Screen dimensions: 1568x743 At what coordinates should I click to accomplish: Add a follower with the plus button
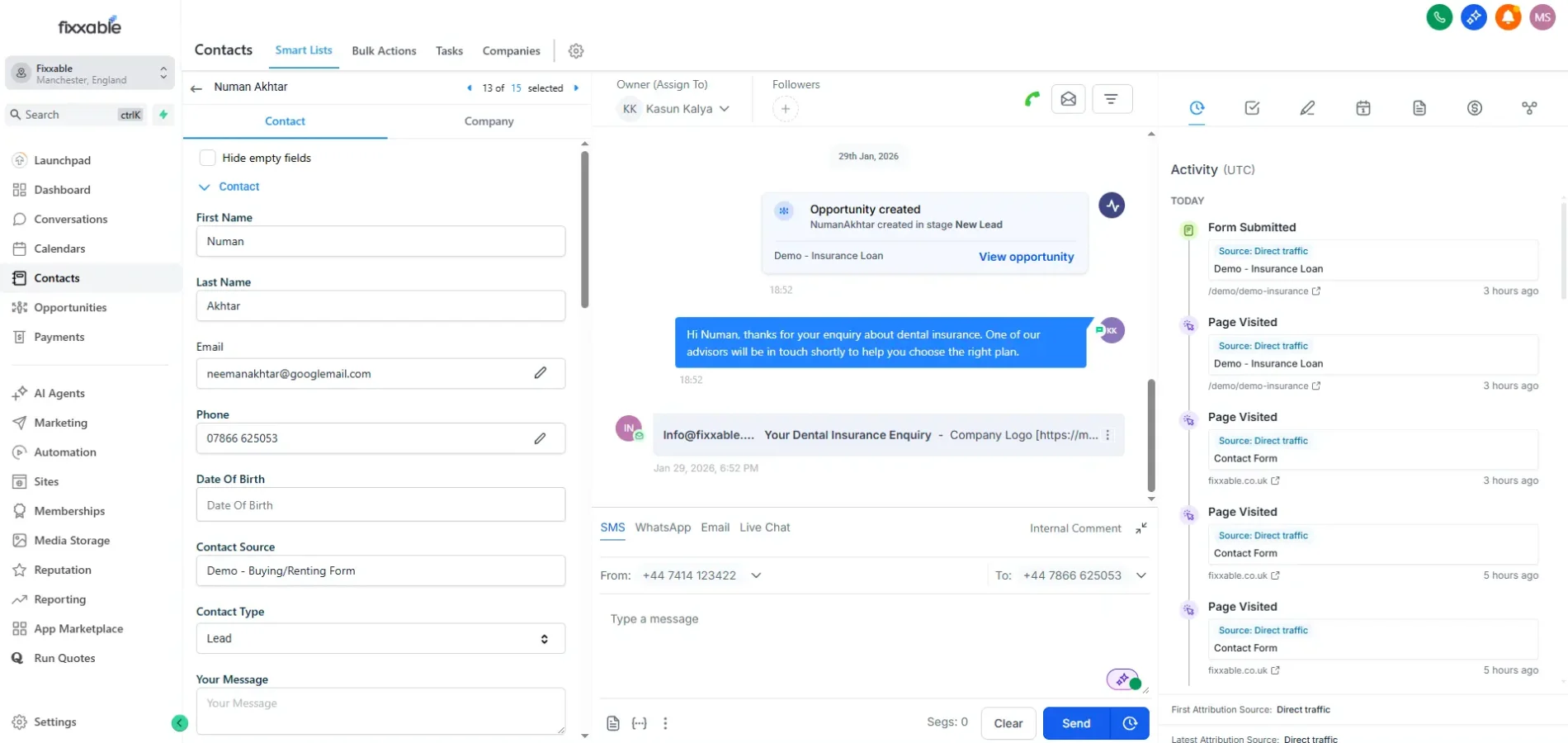tap(784, 108)
